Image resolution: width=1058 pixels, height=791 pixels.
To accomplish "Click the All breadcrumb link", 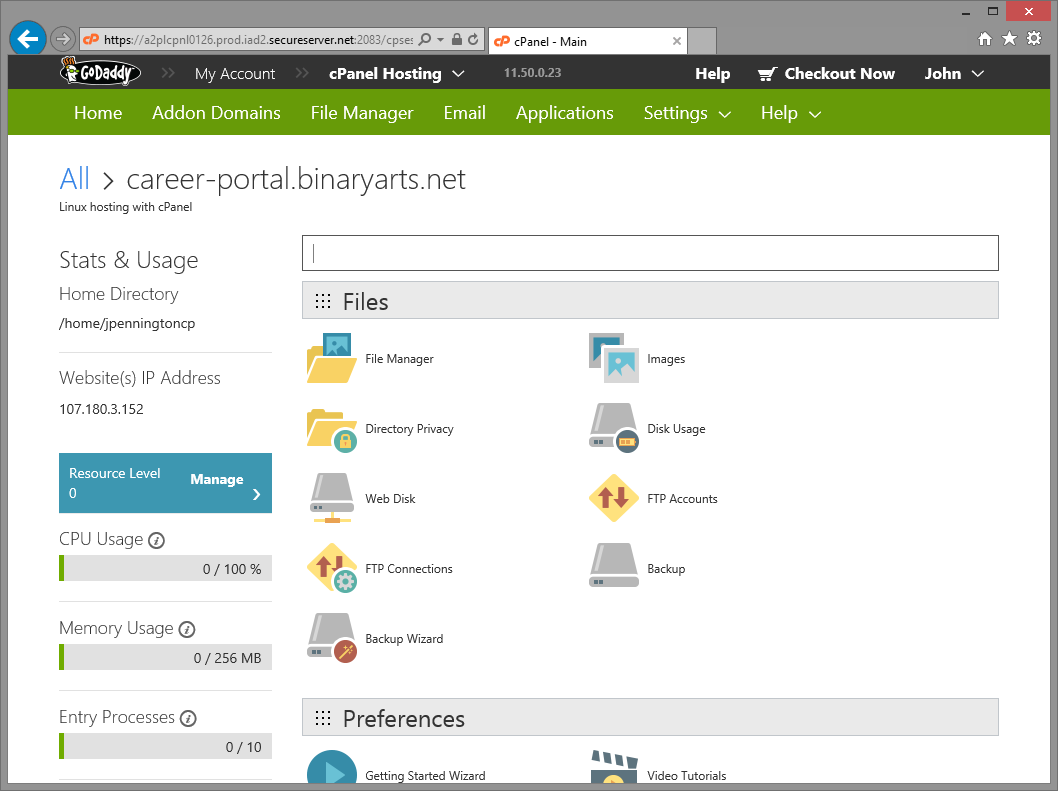I will click(74, 179).
